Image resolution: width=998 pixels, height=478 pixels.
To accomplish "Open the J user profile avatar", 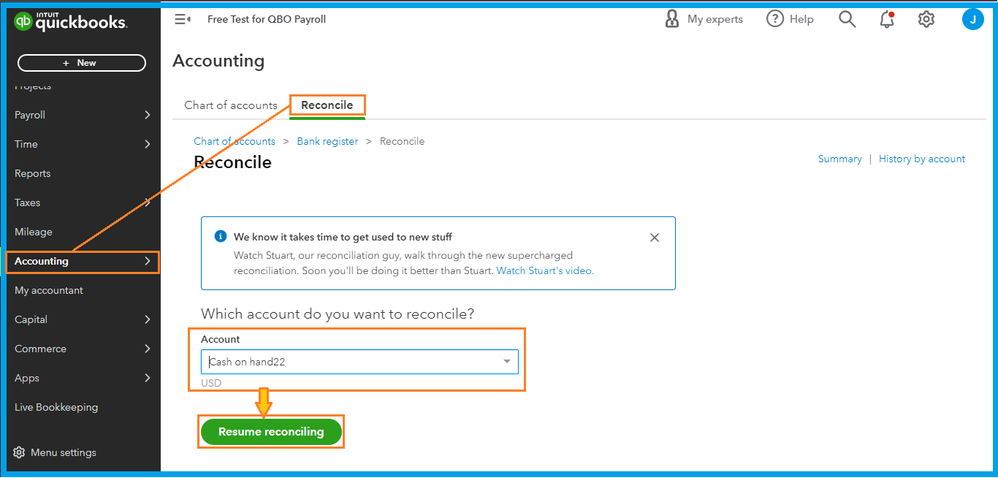I will tap(973, 20).
